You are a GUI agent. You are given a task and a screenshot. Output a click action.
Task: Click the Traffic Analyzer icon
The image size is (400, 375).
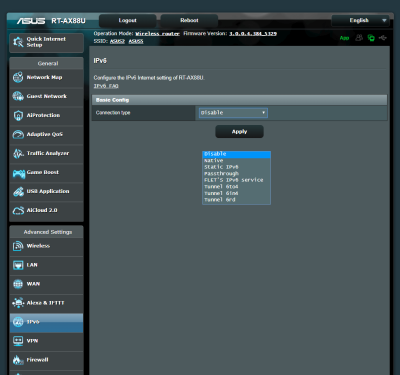tap(18, 153)
